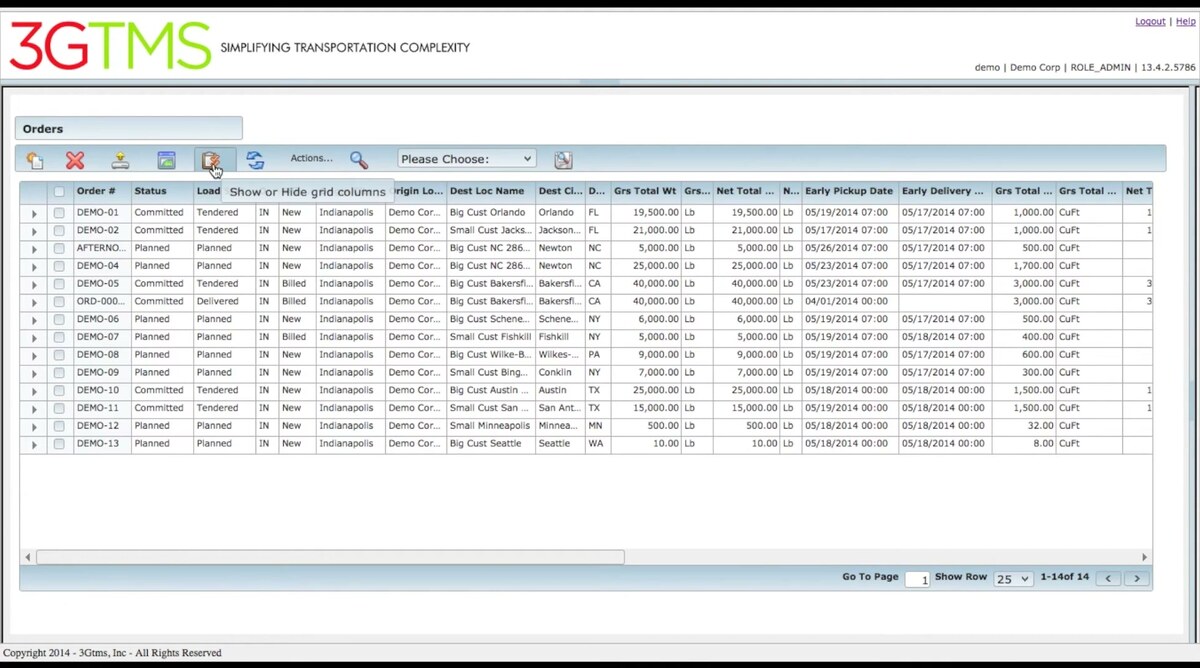Click the 1-14of 14 page count text
Viewport: 1200px width, 668px height.
(1064, 577)
